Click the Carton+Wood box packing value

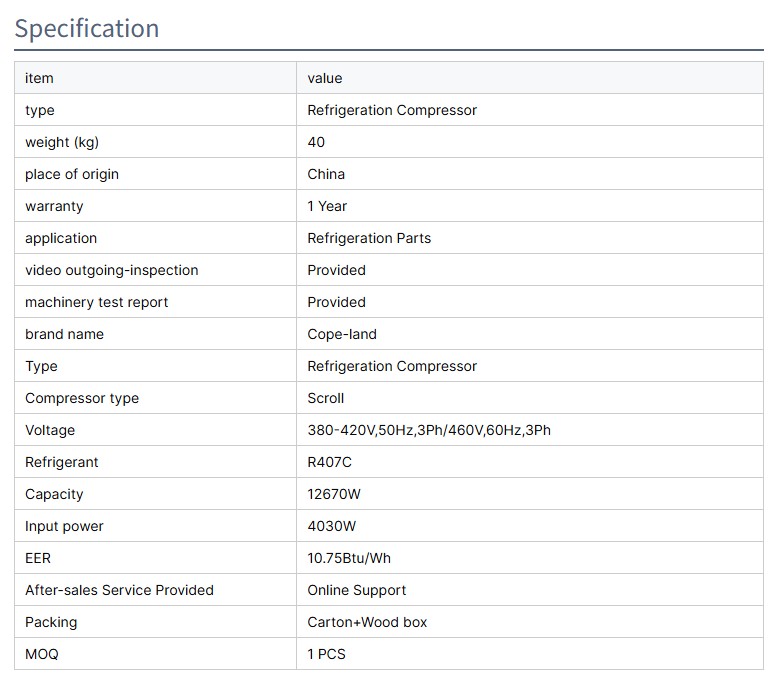click(367, 622)
